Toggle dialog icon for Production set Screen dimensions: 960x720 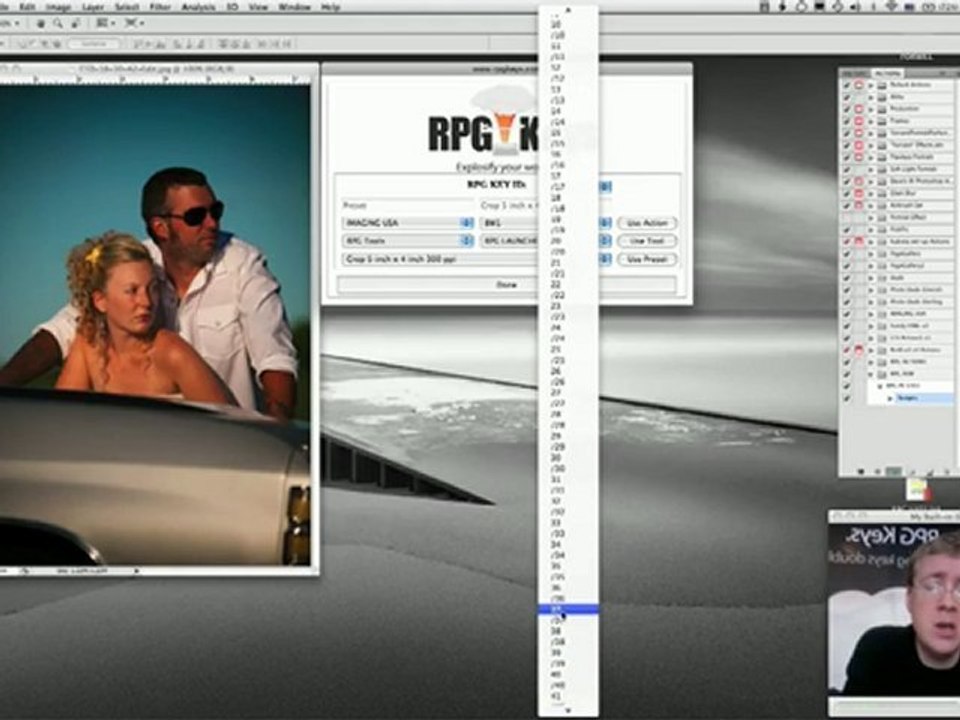pyautogui.click(x=858, y=109)
